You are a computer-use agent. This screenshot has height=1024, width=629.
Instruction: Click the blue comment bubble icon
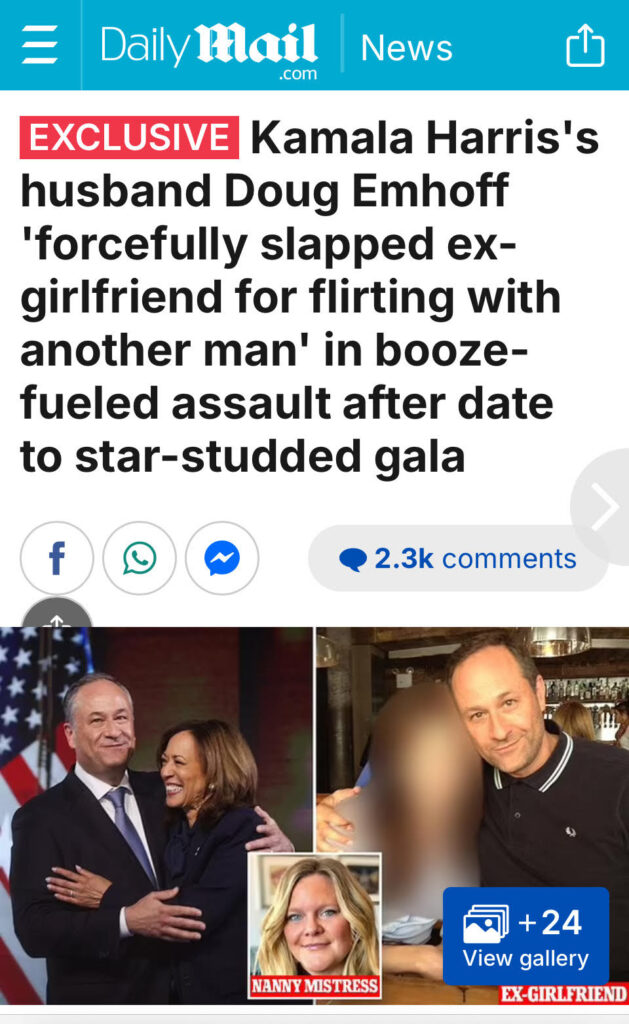tap(353, 560)
